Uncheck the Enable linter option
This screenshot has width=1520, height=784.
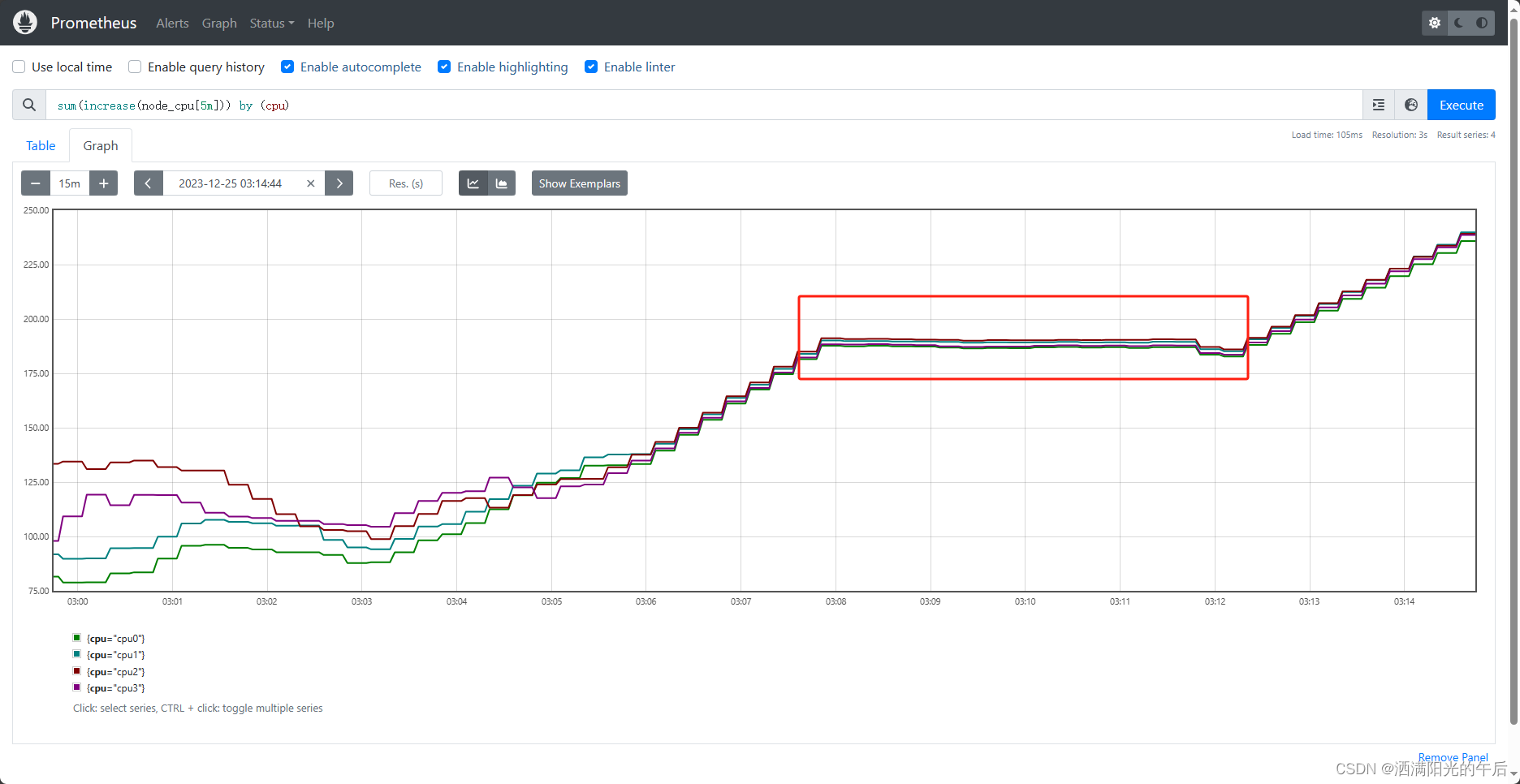tap(591, 67)
